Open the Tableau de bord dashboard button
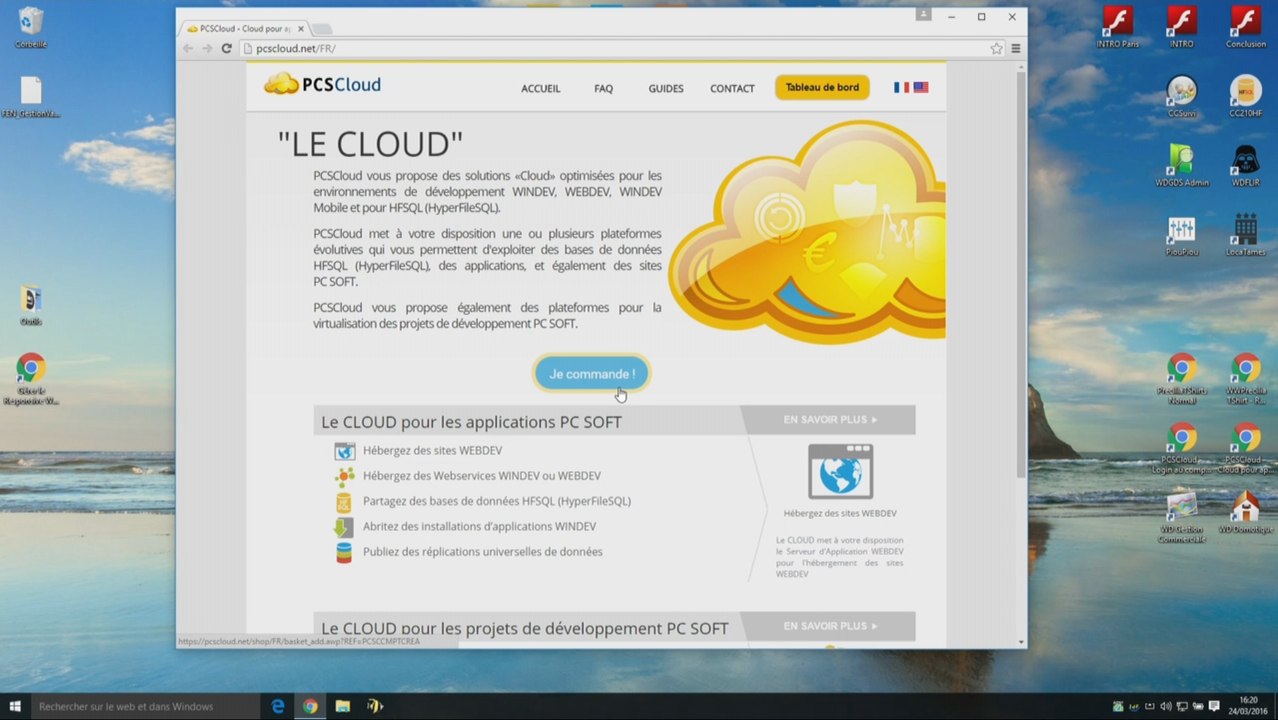This screenshot has height=720, width=1278. [822, 88]
